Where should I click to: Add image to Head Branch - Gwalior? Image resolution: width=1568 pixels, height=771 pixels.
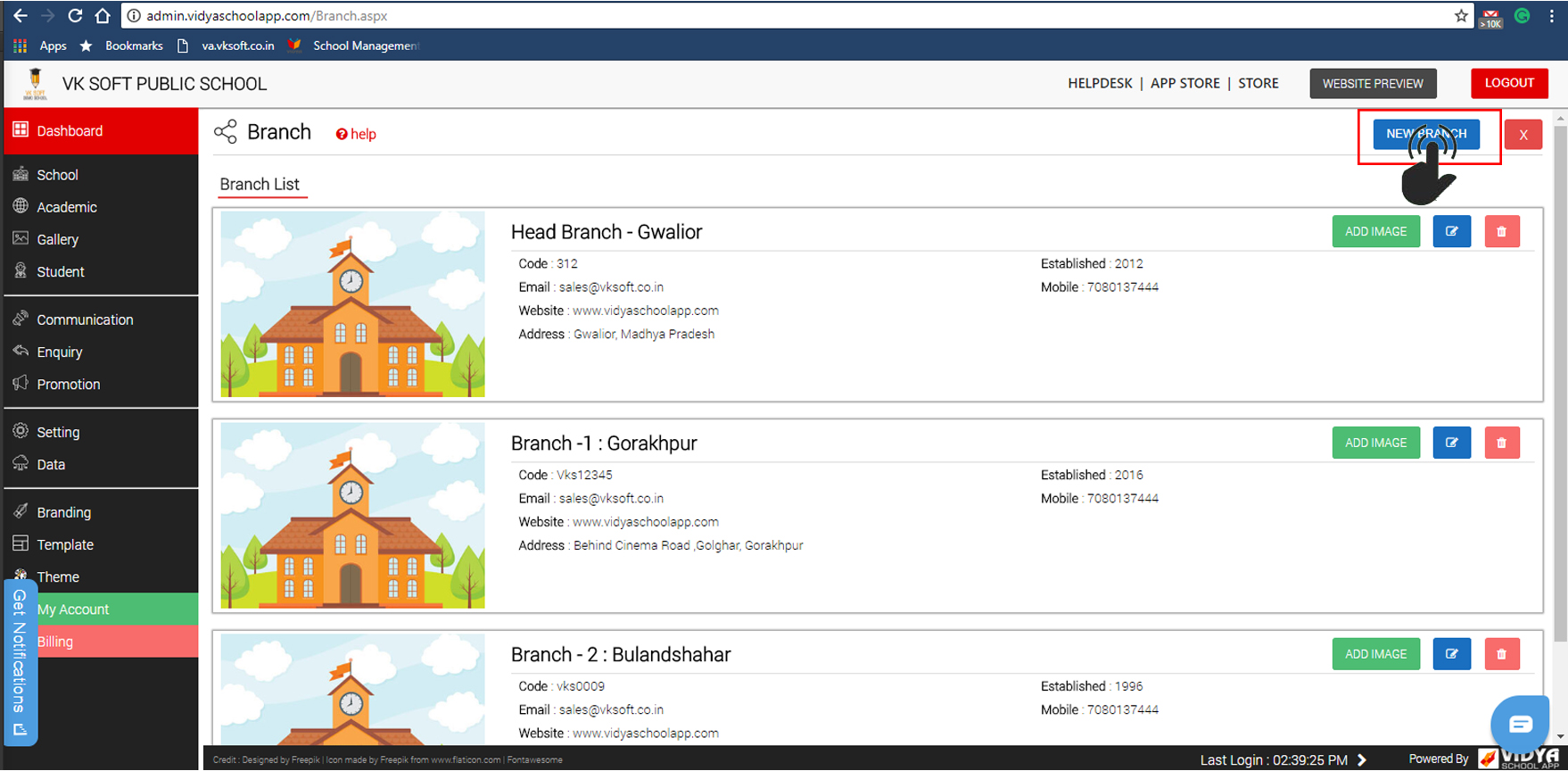[1375, 231]
